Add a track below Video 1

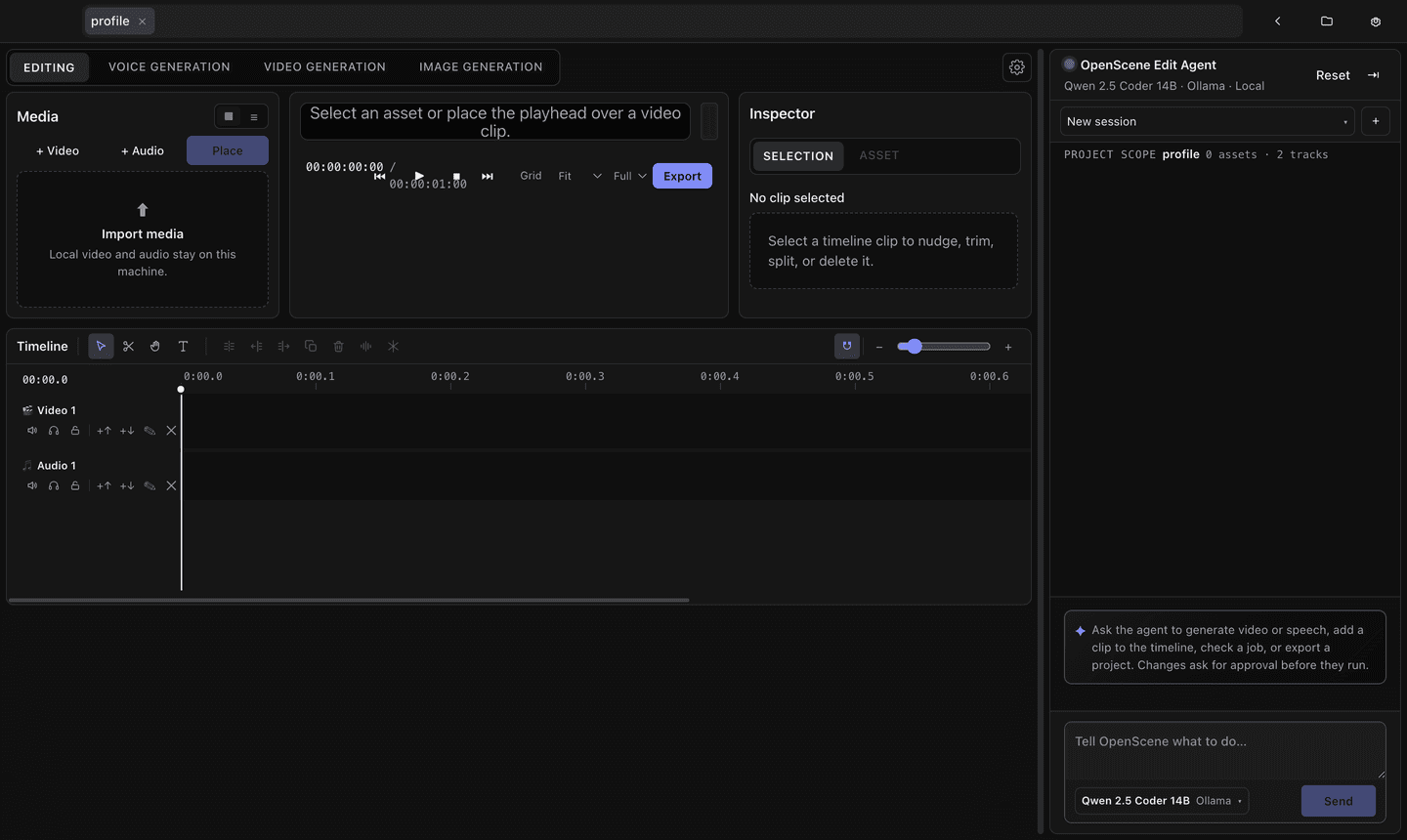coord(127,431)
